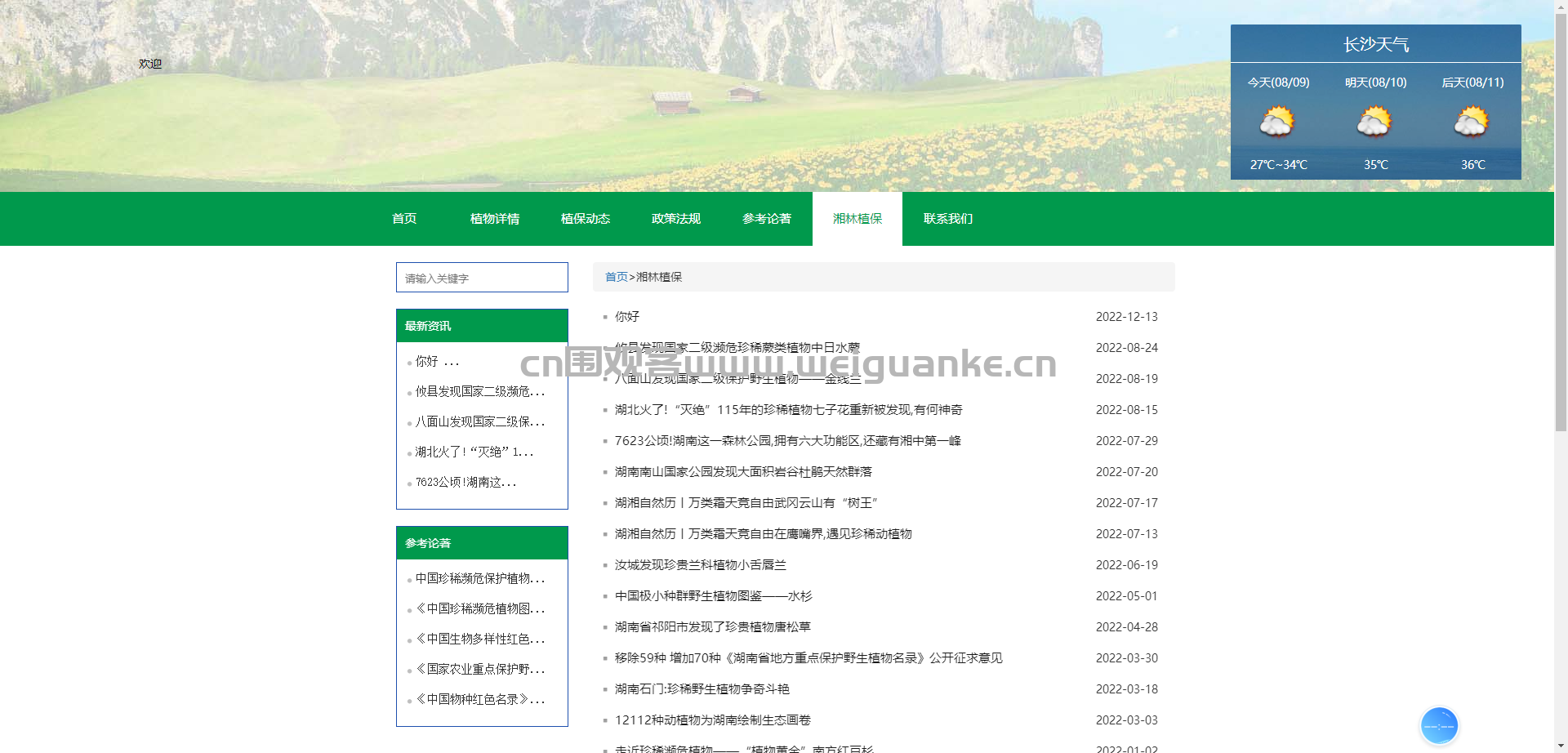
Task: Open the 政策法规 navigation item
Action: (676, 219)
